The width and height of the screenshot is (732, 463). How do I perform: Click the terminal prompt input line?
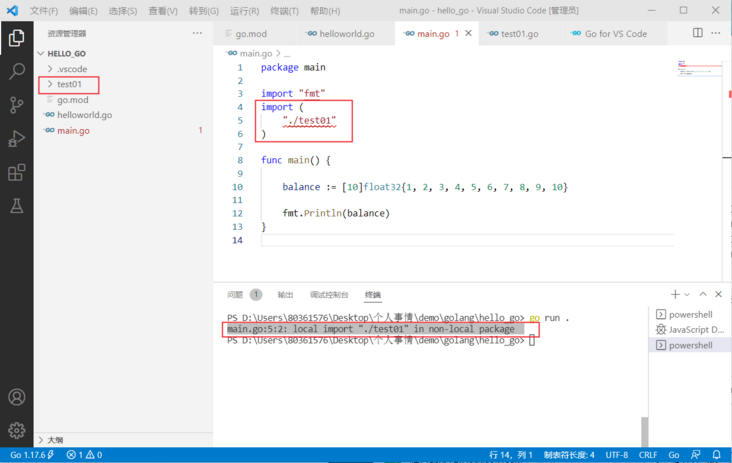pyautogui.click(x=380, y=341)
